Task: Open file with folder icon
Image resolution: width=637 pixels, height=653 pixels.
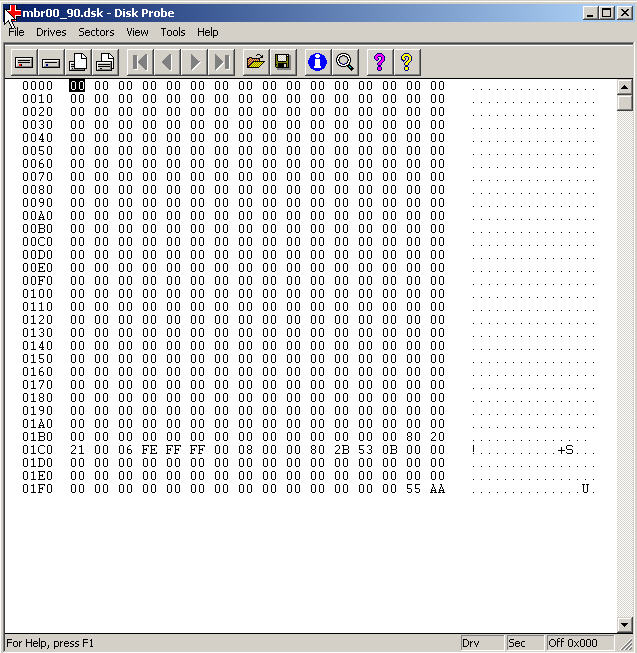Action: (256, 62)
